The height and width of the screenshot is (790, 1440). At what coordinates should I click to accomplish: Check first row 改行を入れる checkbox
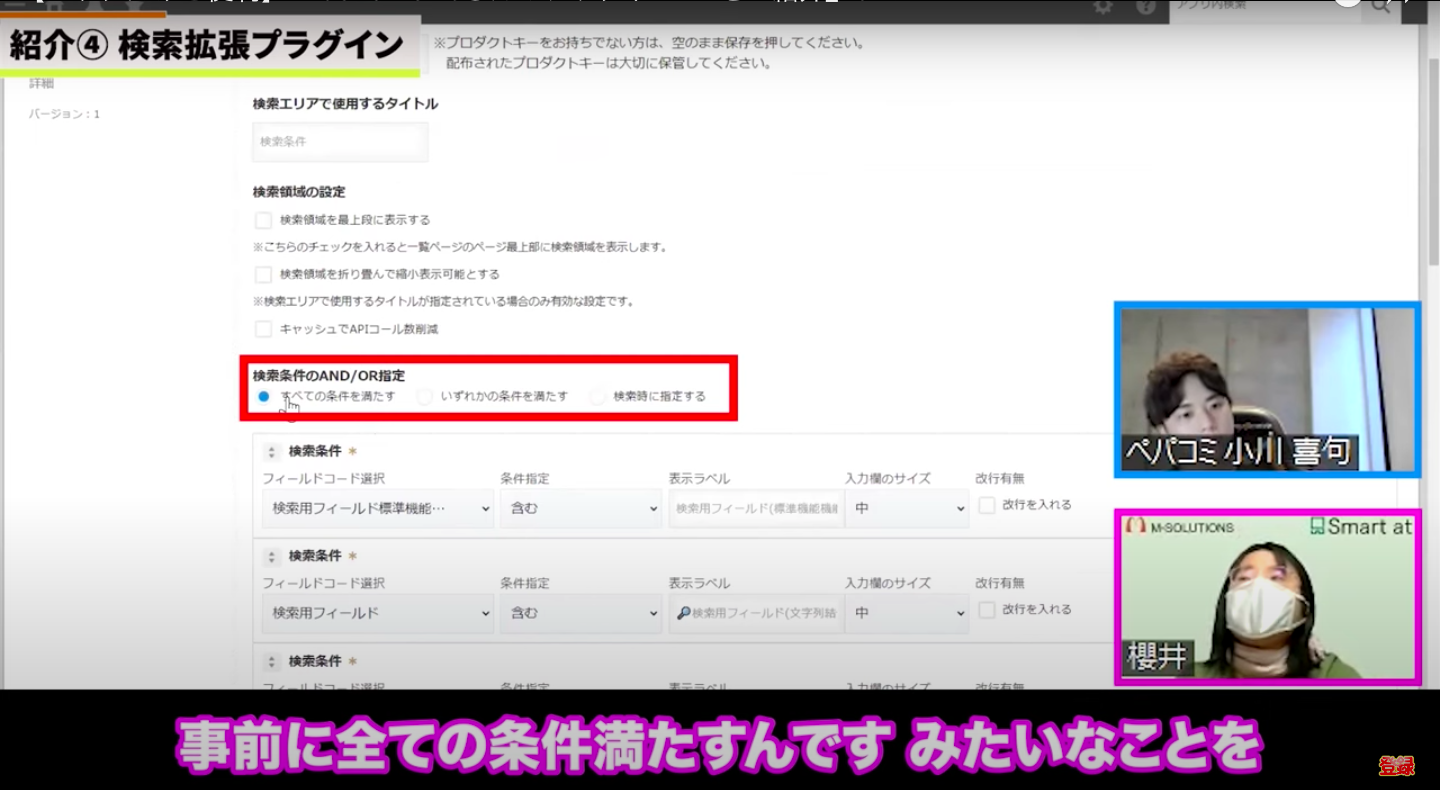987,505
